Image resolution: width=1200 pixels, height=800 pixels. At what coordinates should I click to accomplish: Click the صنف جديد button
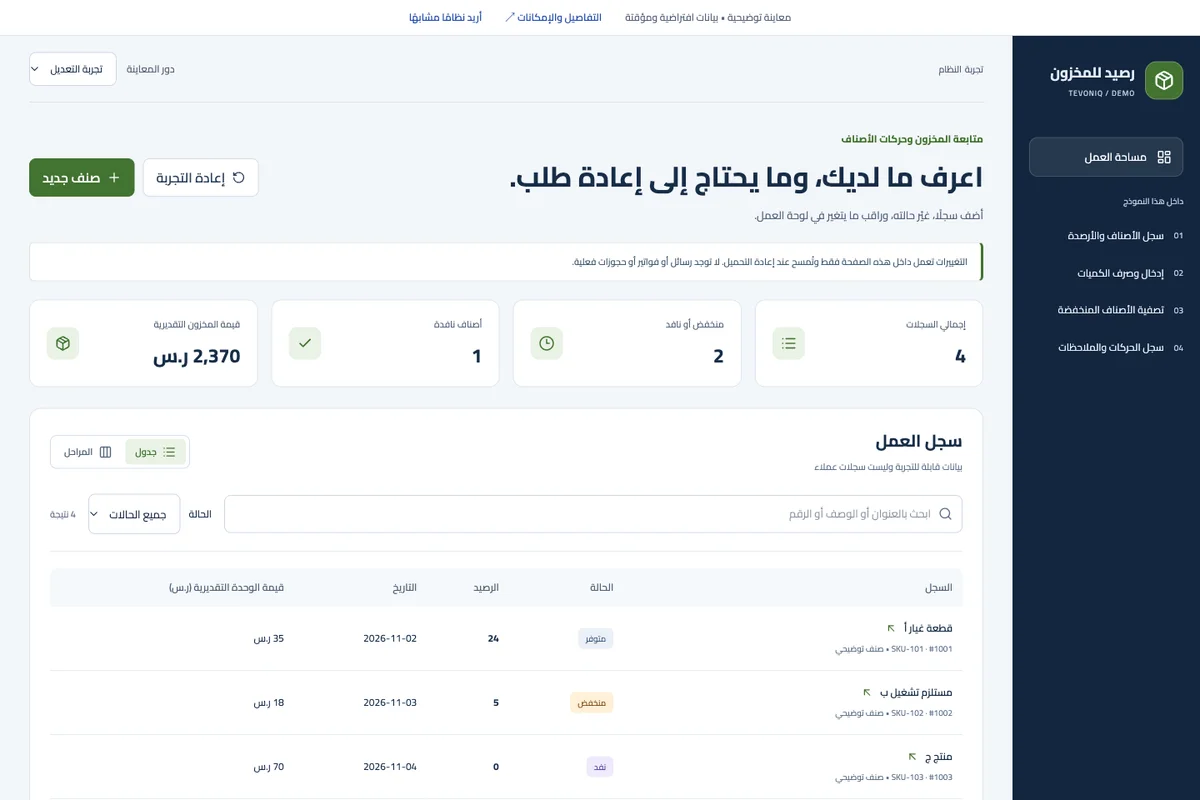coord(82,177)
